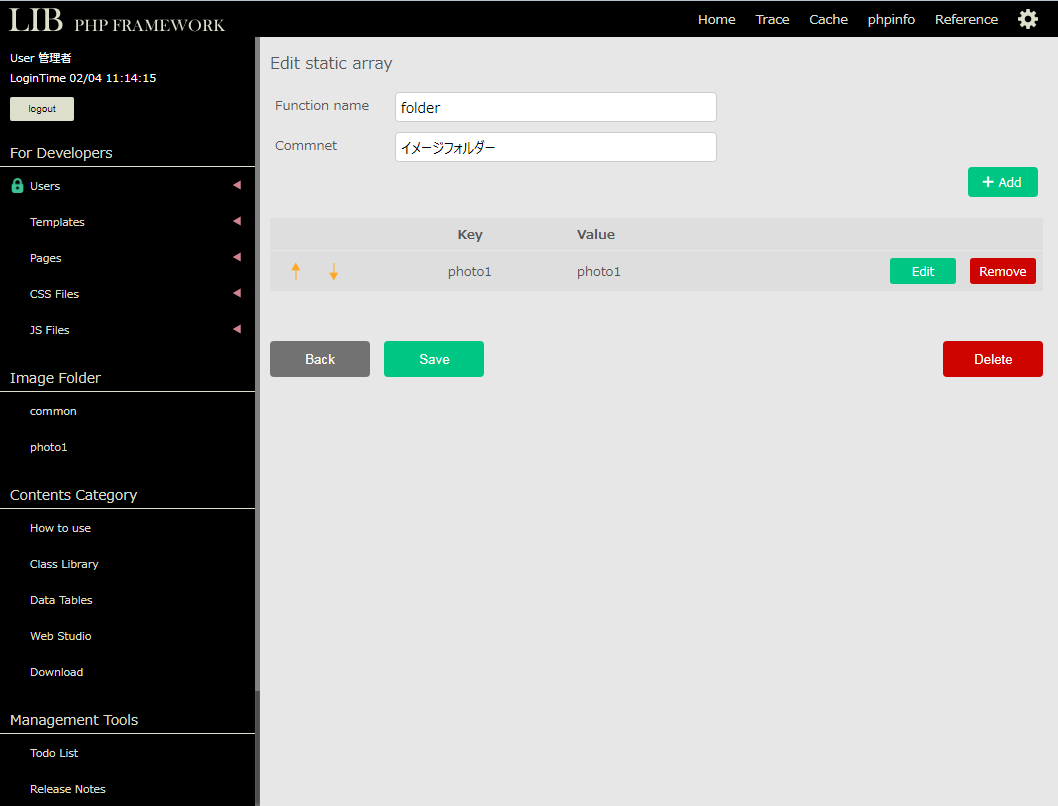The width and height of the screenshot is (1058, 806).
Task: Remove the photo1 row
Action: (1002, 271)
